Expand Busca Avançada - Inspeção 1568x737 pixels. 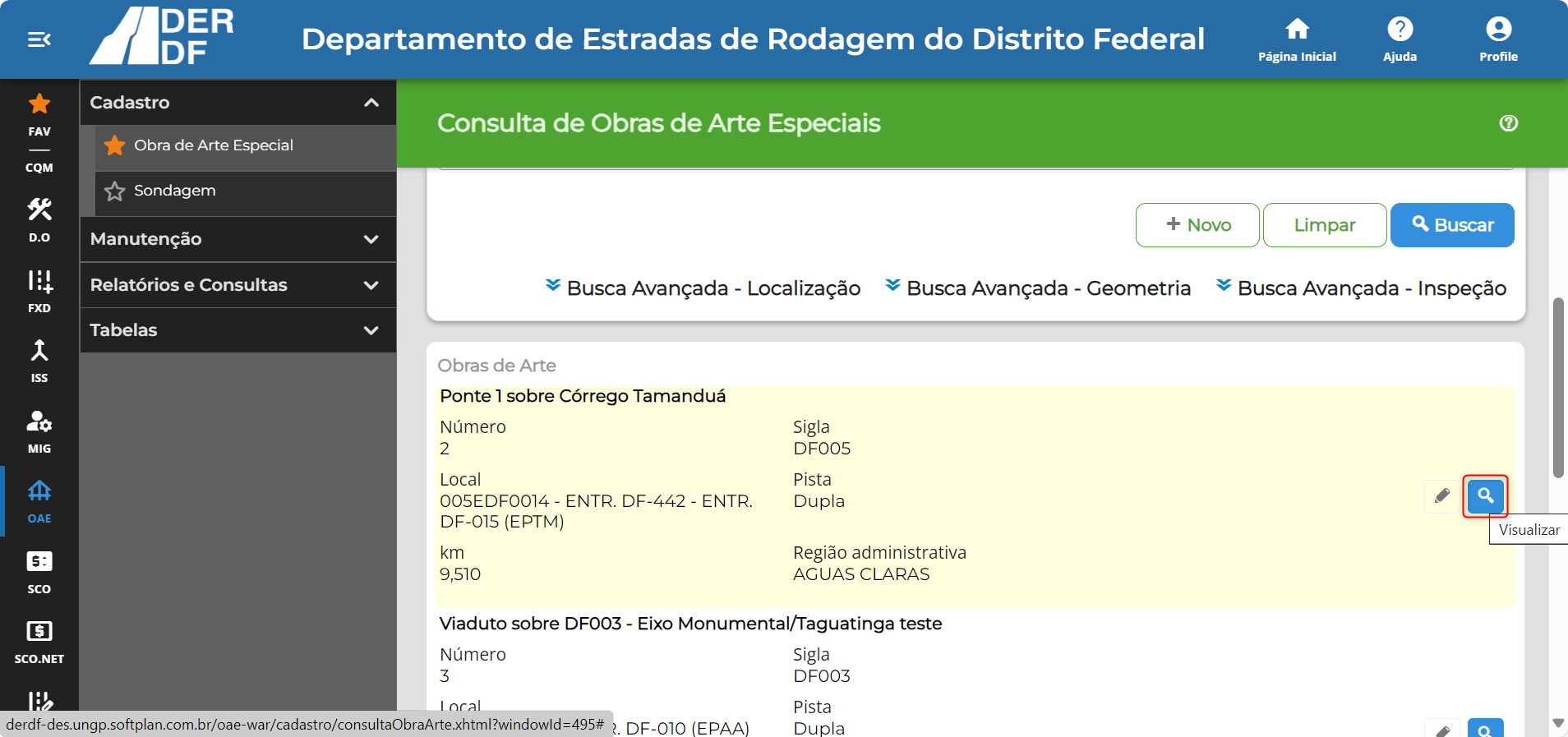click(x=1362, y=288)
